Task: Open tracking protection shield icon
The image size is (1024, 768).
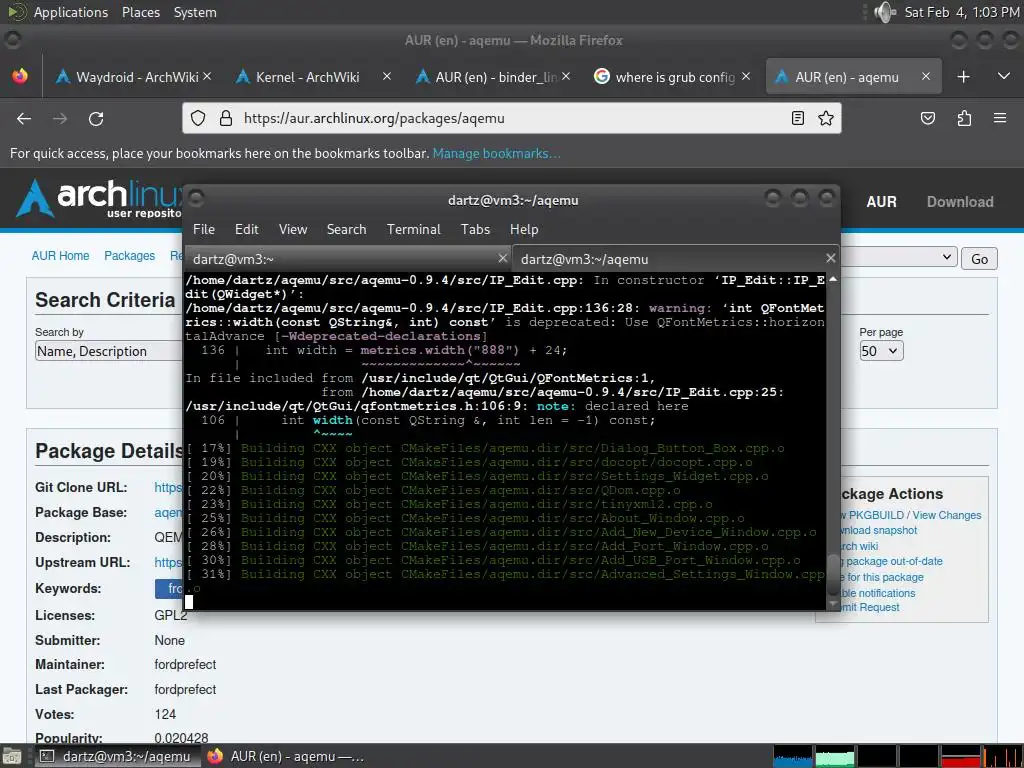Action: pyautogui.click(x=198, y=118)
